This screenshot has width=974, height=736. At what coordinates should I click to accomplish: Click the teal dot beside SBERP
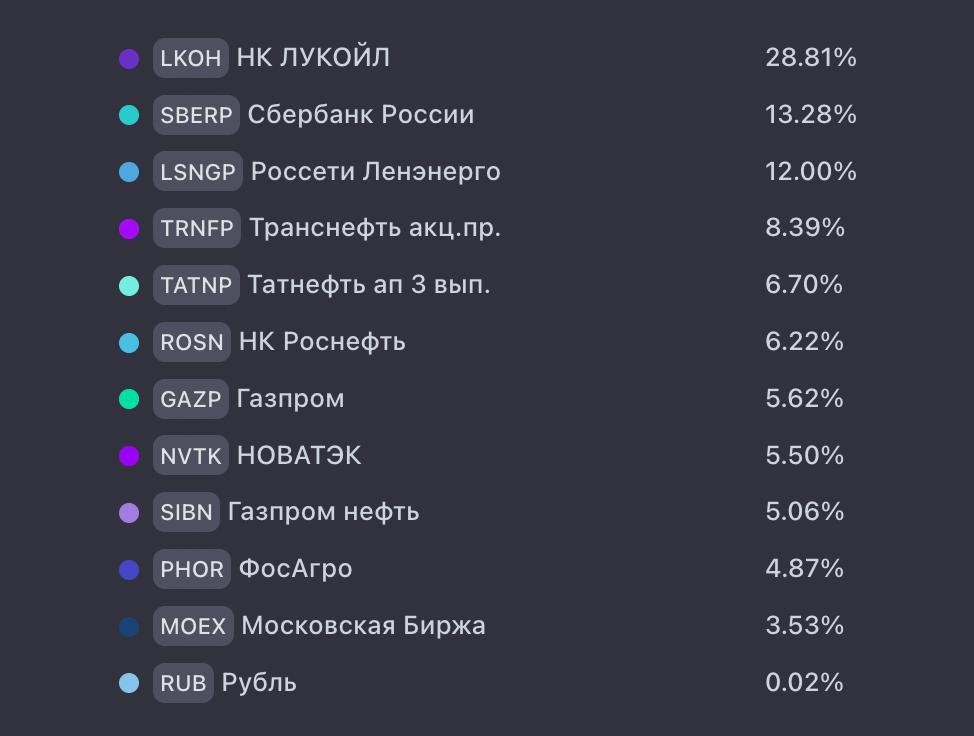coord(129,115)
